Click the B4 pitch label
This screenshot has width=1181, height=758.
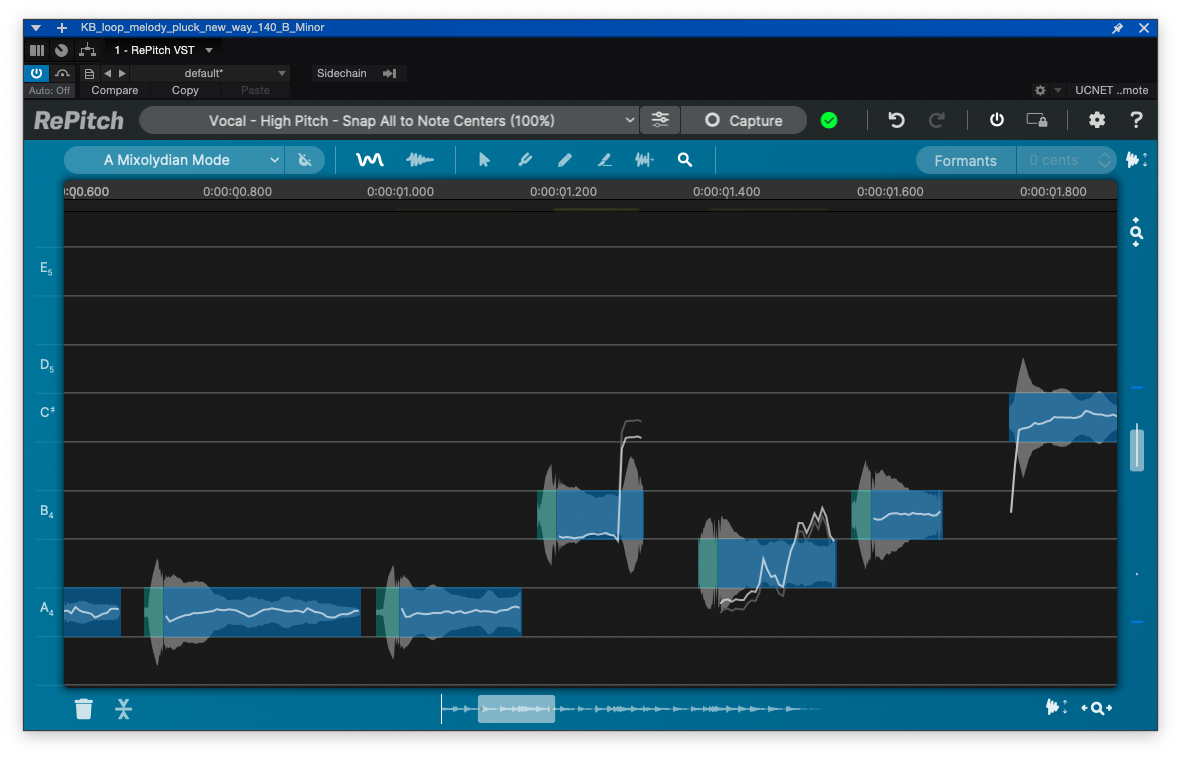click(47, 512)
